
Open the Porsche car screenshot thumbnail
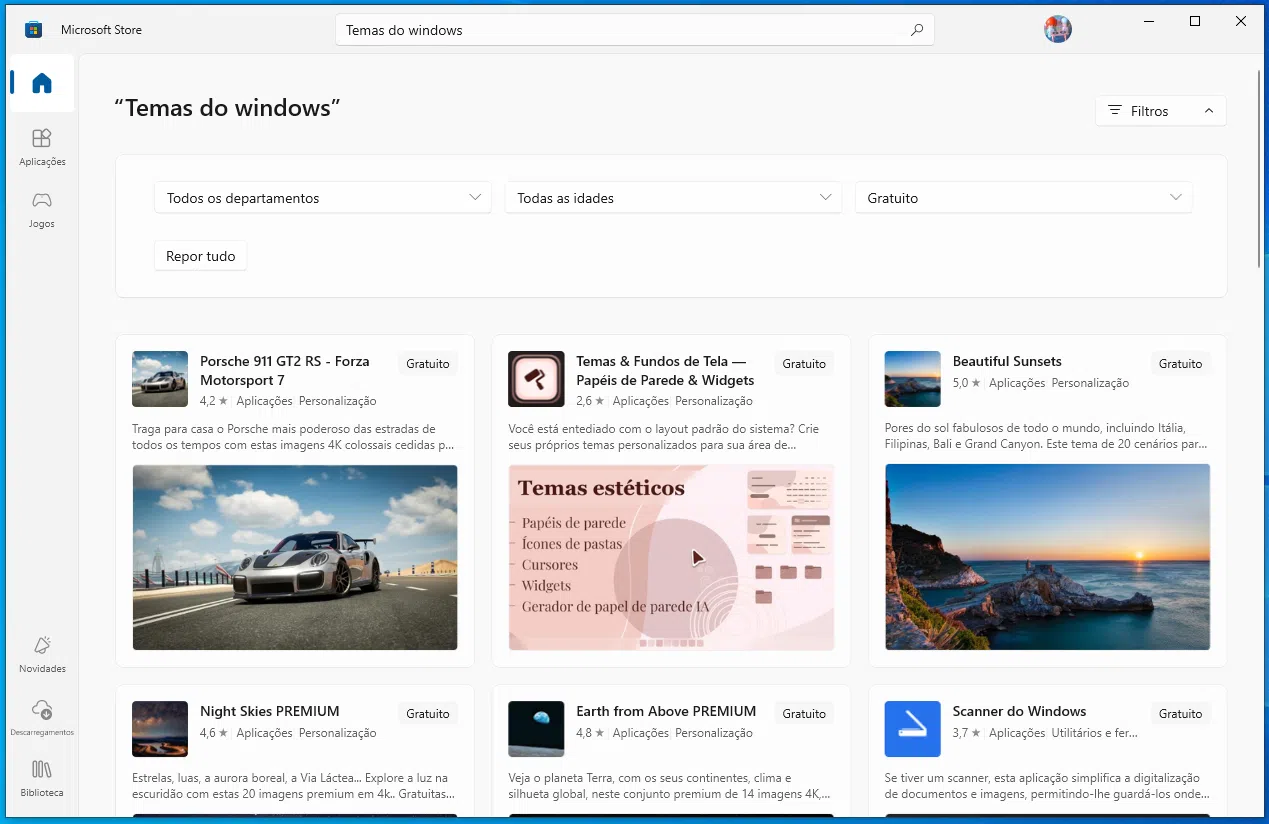[x=295, y=557]
